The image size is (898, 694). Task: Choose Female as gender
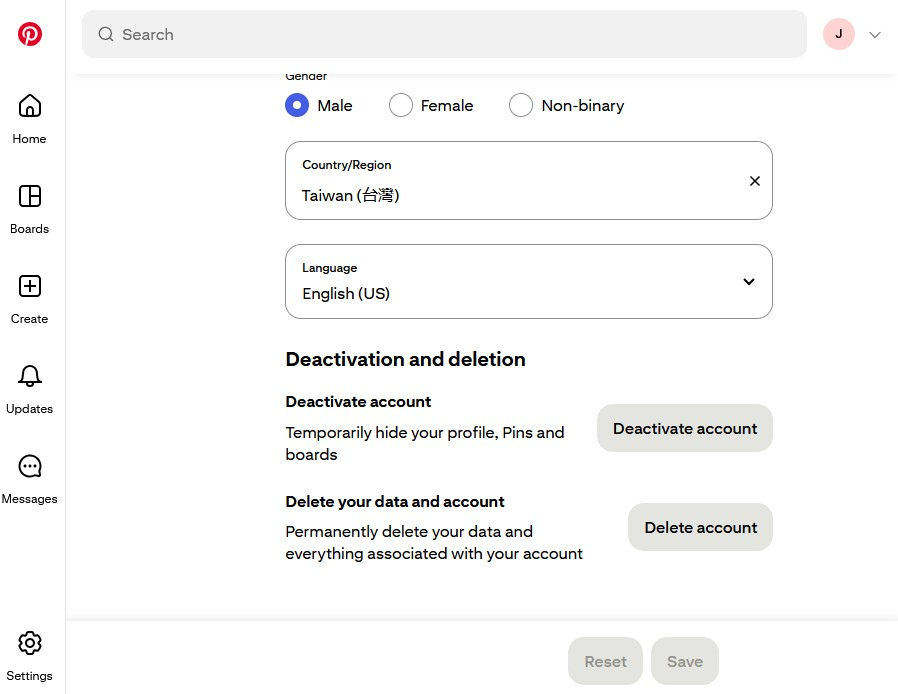coord(400,105)
